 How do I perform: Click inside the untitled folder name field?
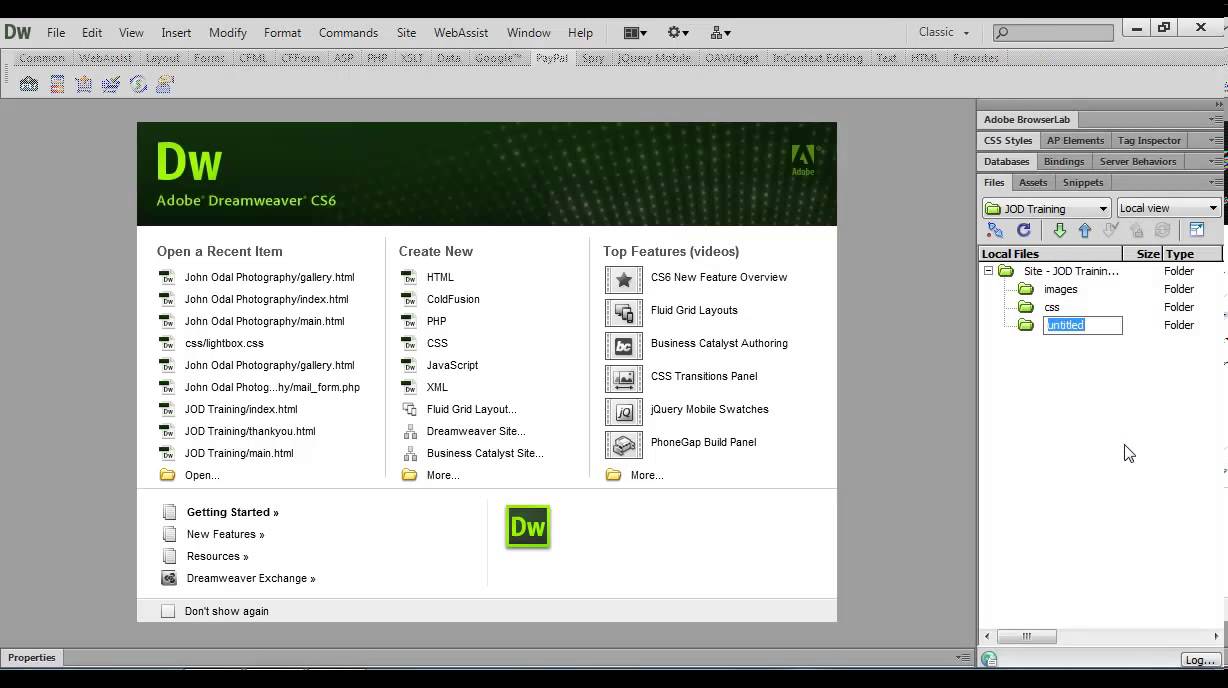[1082, 325]
